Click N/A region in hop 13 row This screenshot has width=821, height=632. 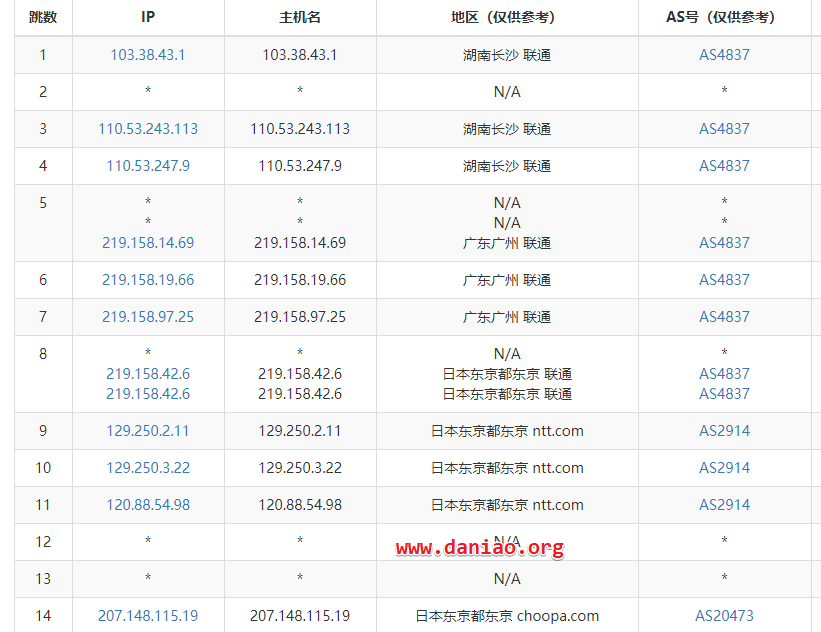(x=507, y=579)
